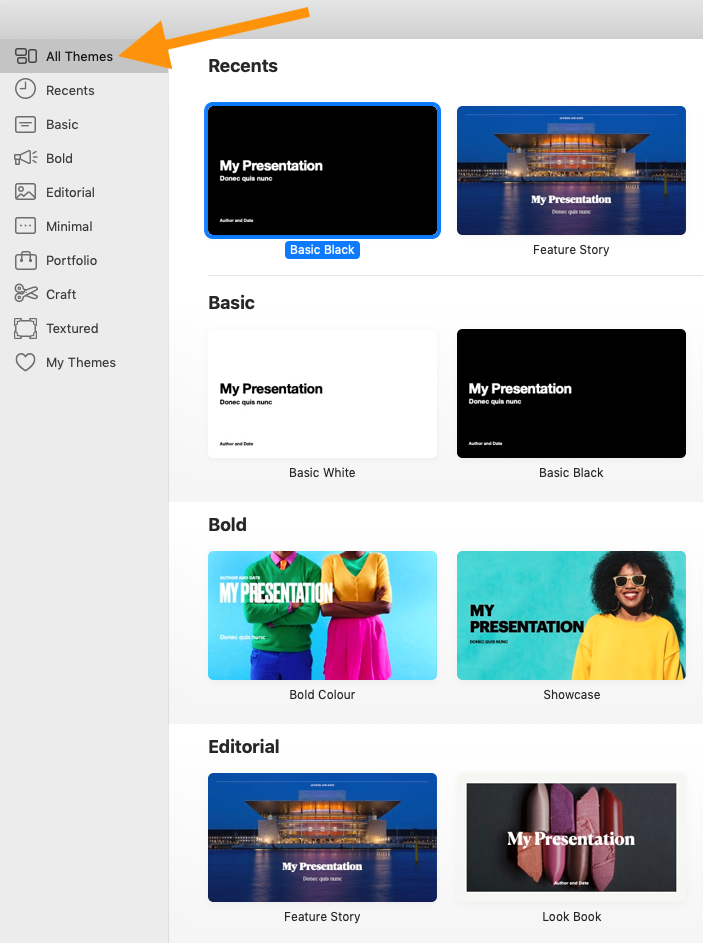
Task: Choose Feature Story thumbnail under Recents
Action: point(571,170)
